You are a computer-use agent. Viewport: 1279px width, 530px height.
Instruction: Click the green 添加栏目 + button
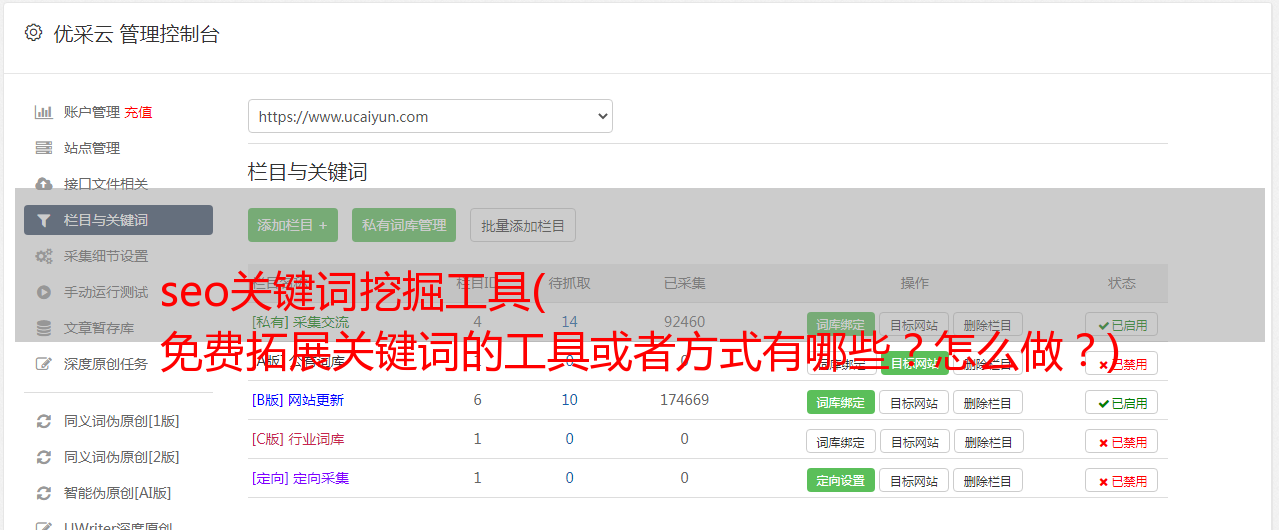(293, 225)
